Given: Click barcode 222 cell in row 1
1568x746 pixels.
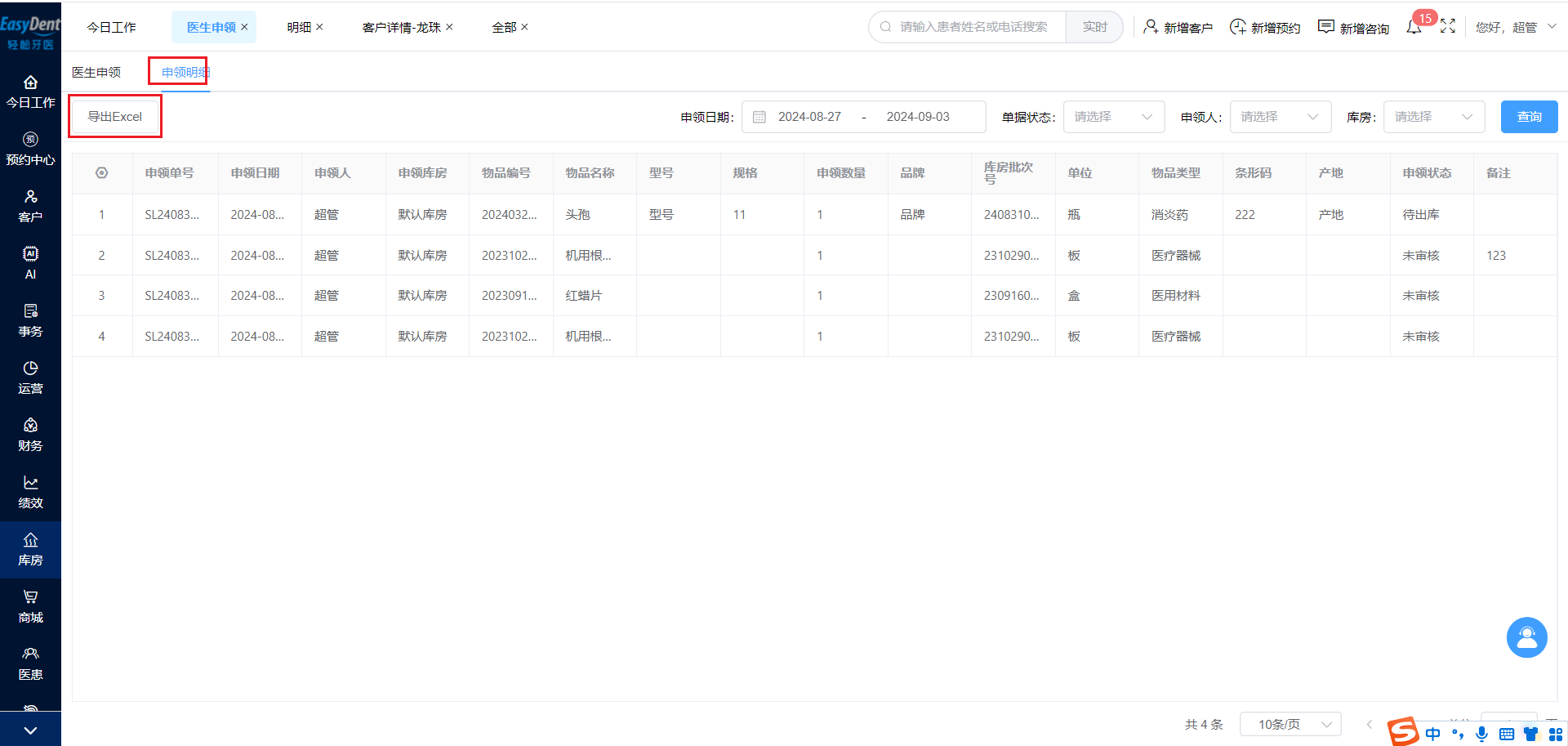Looking at the screenshot, I should 1245,215.
